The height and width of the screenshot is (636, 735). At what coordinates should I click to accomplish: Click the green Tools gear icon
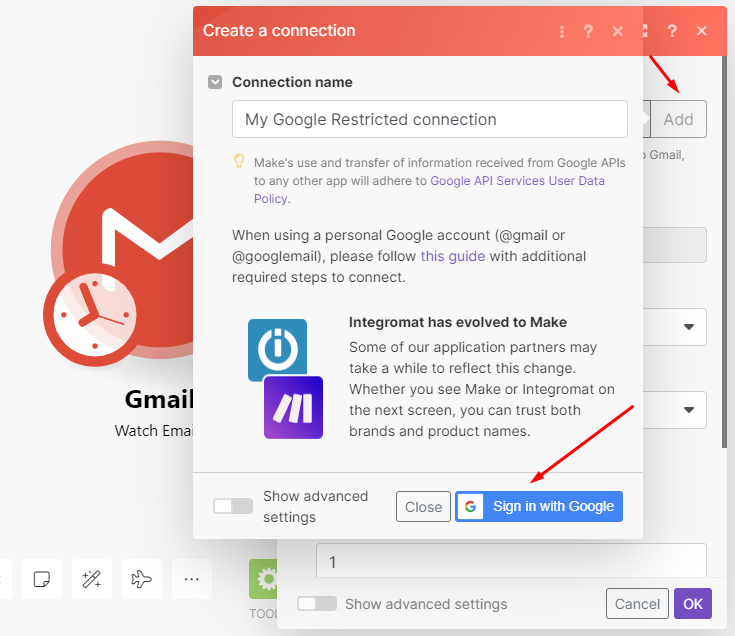tap(263, 579)
